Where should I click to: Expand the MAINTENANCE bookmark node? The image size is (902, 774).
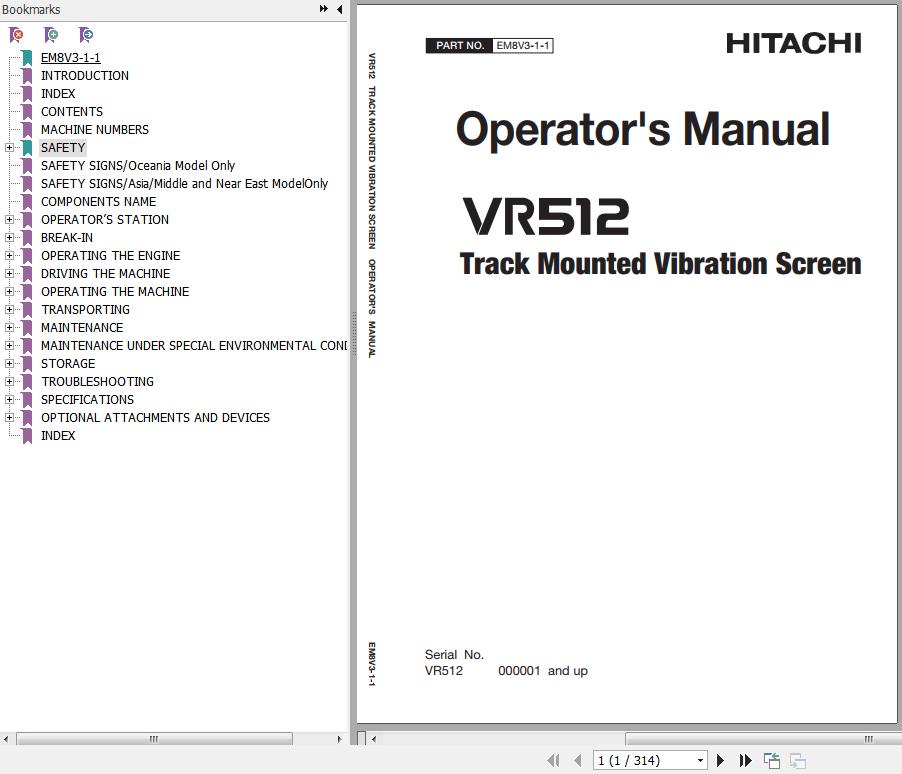point(9,327)
